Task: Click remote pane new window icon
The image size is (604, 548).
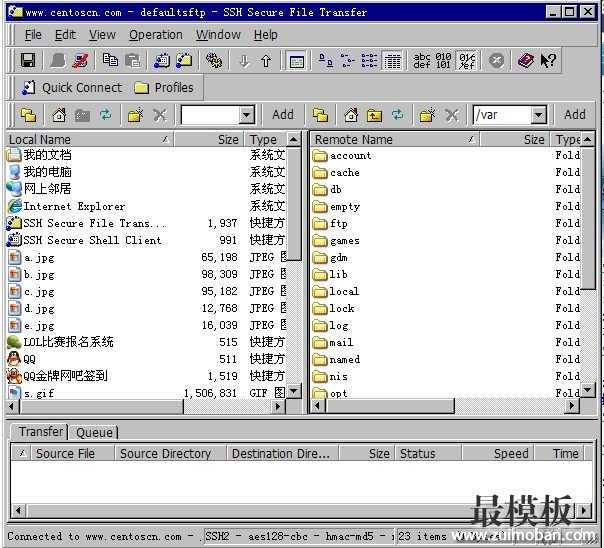Action: point(320,115)
